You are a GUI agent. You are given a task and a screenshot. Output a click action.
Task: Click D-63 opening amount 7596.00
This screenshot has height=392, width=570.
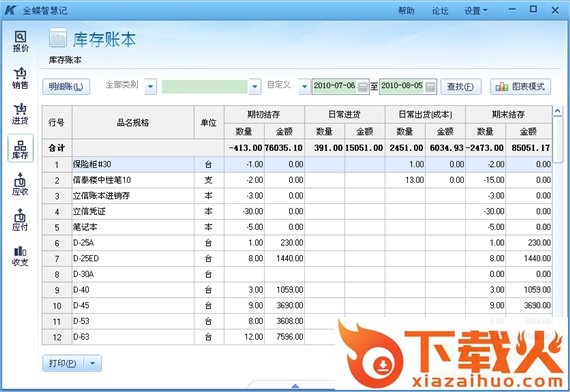[x=290, y=337]
